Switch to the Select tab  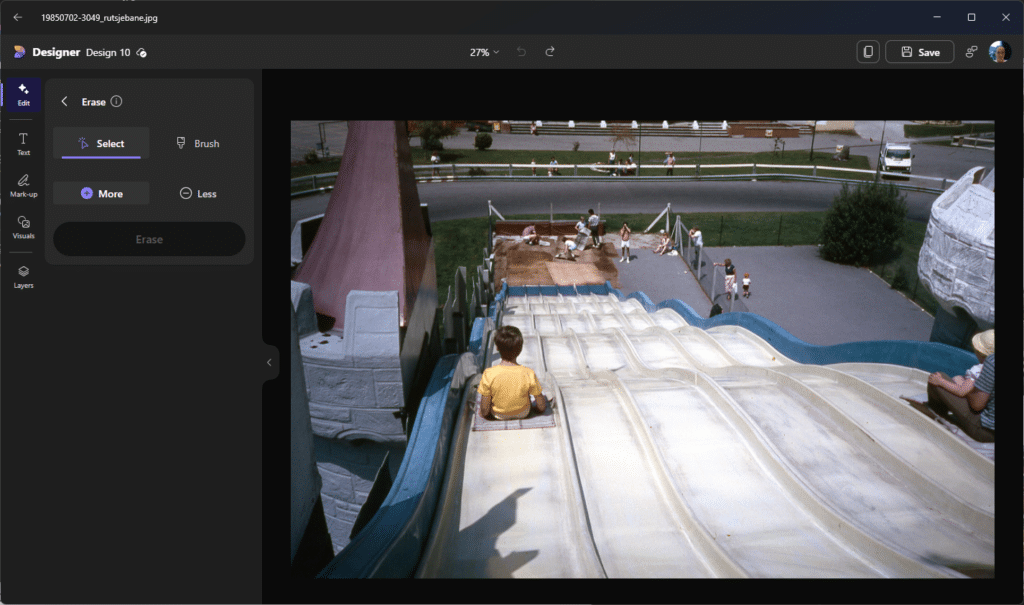pos(101,143)
